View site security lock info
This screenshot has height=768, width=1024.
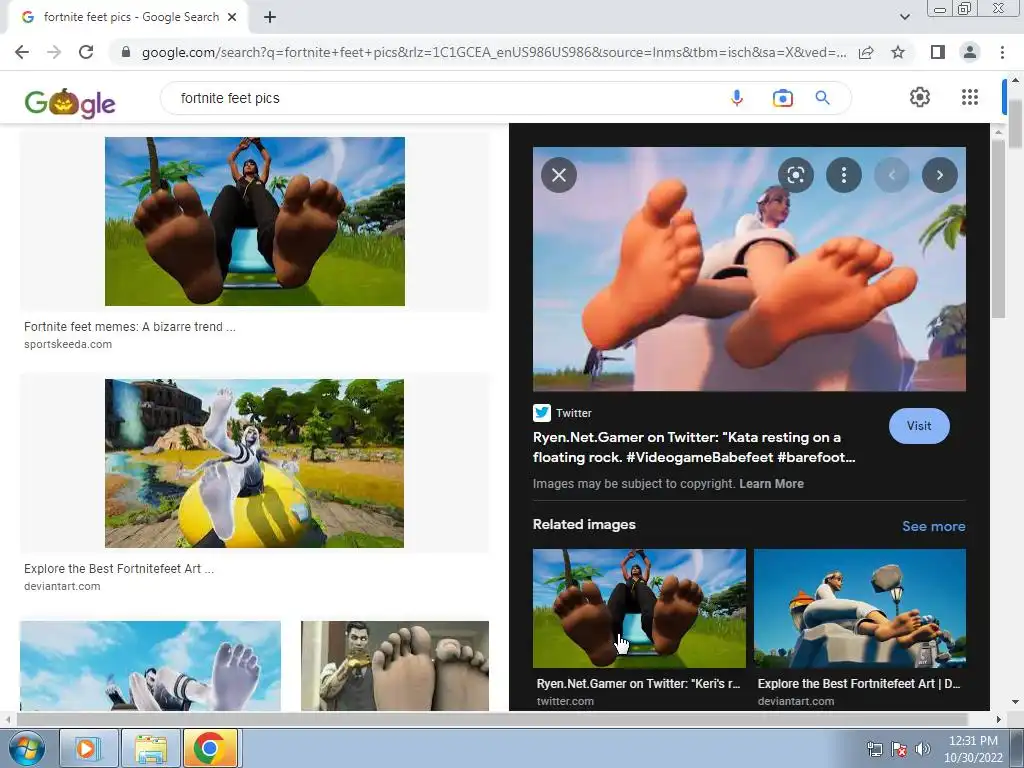126,52
